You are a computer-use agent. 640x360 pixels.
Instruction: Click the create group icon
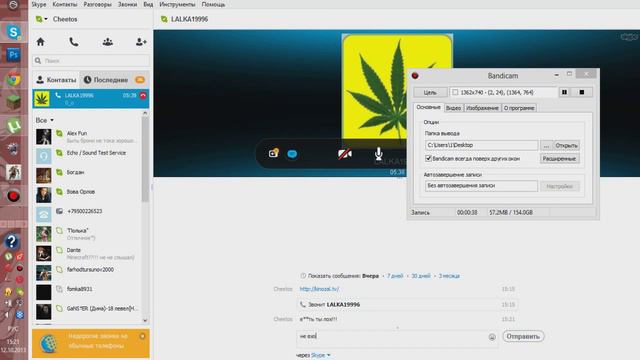[108, 42]
